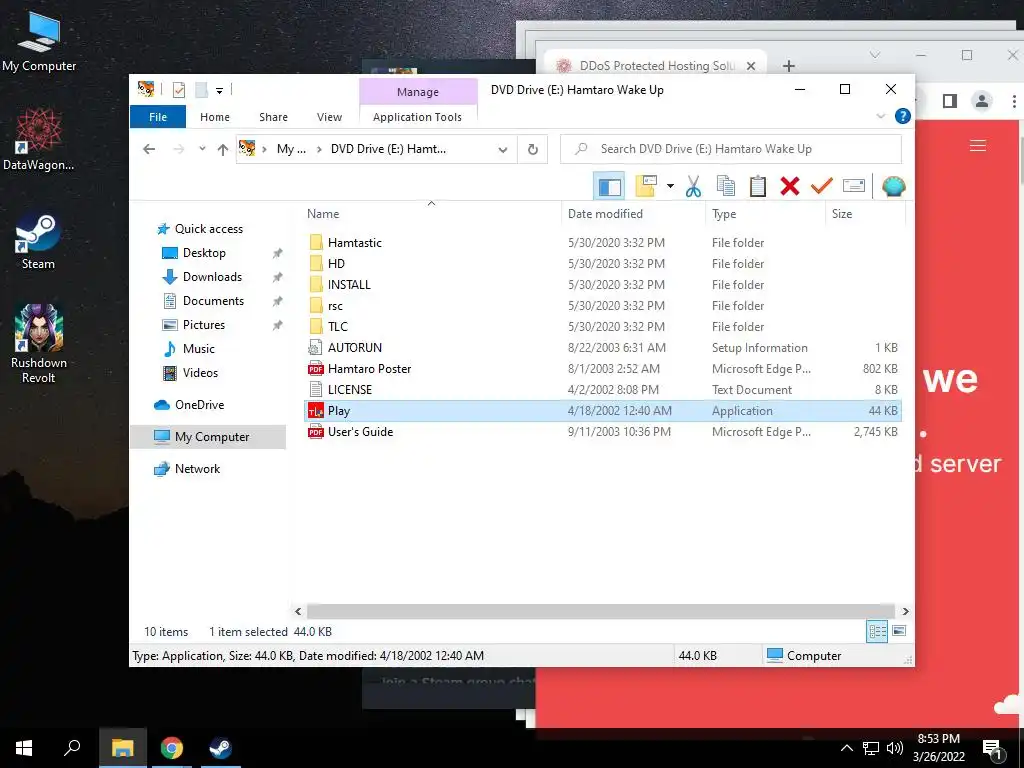Open the Windows Start menu
This screenshot has height=768, width=1024.
24,748
